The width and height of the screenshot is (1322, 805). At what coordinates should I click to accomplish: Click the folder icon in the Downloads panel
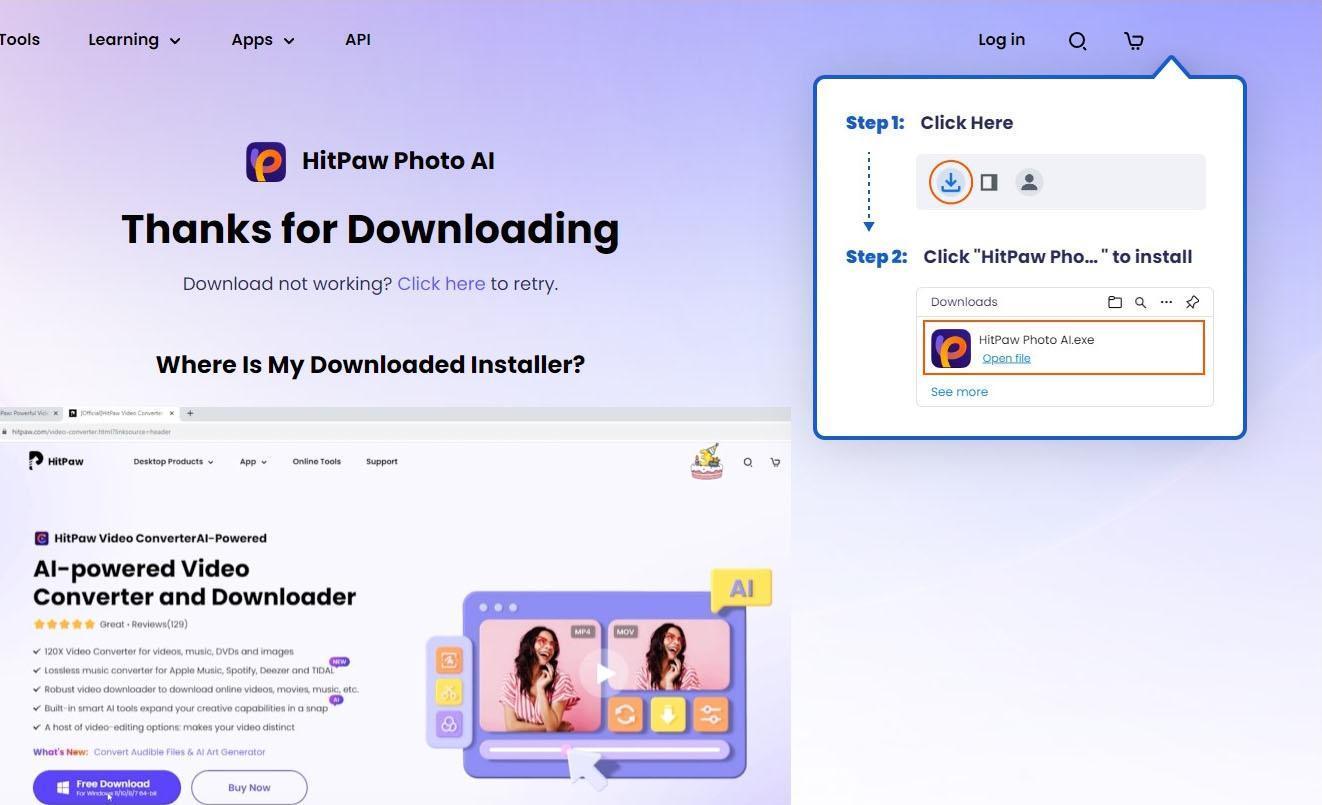(x=1115, y=302)
